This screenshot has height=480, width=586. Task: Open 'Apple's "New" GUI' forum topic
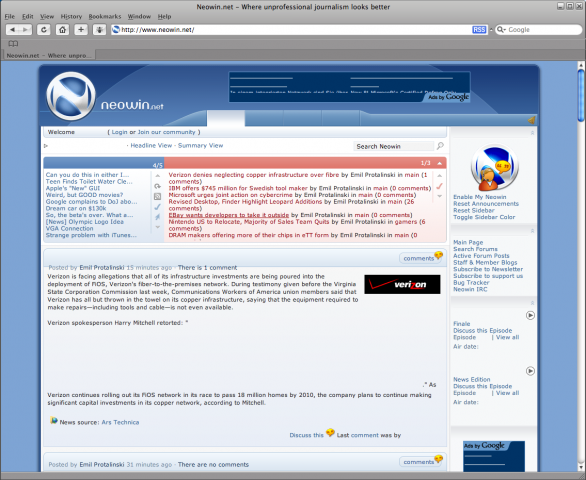tap(73, 188)
